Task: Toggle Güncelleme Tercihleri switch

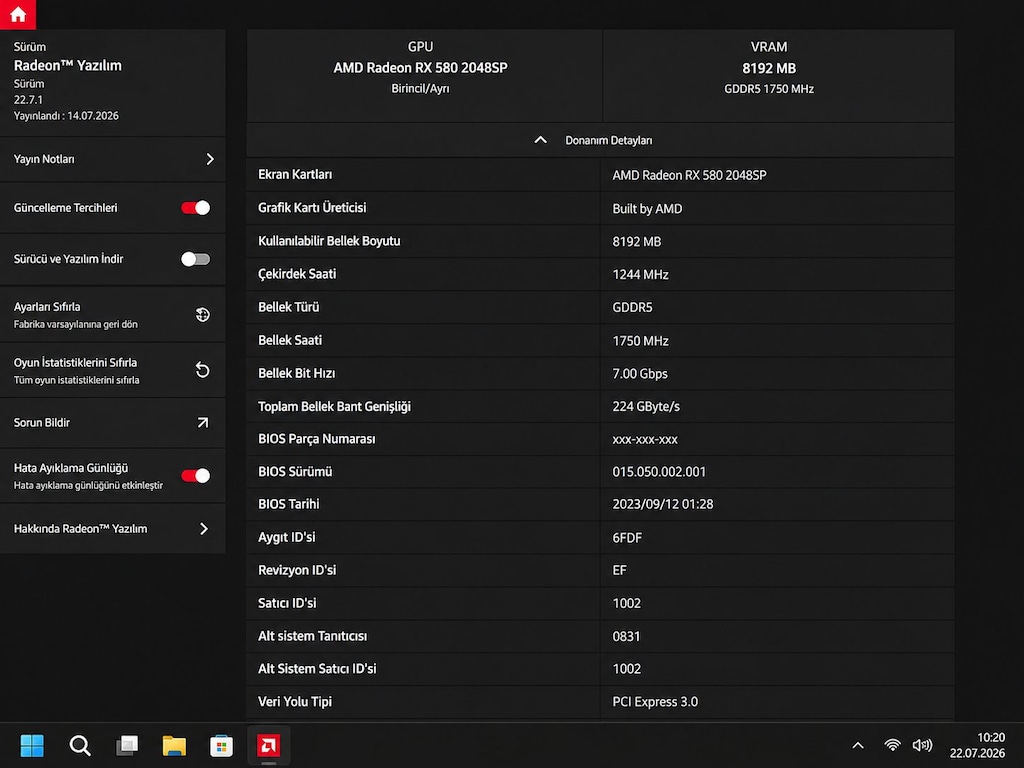Action: click(x=195, y=208)
